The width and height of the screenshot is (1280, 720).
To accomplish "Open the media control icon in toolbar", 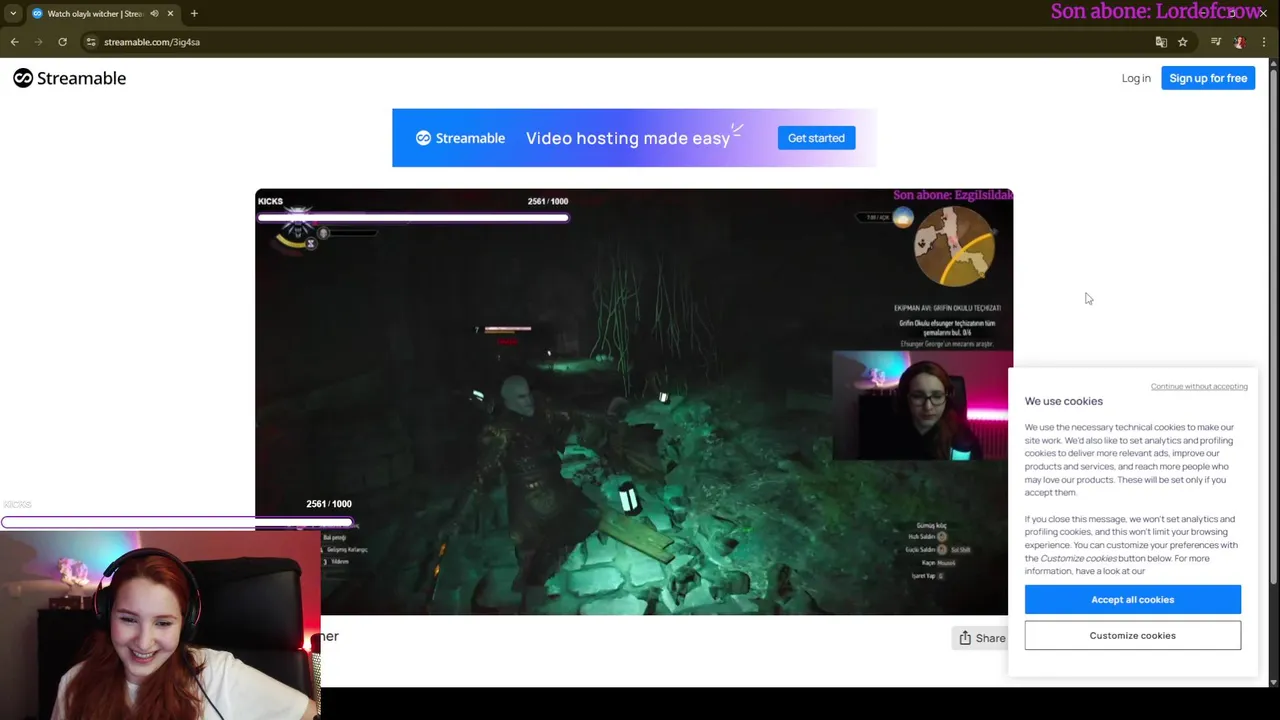I will click(1216, 42).
